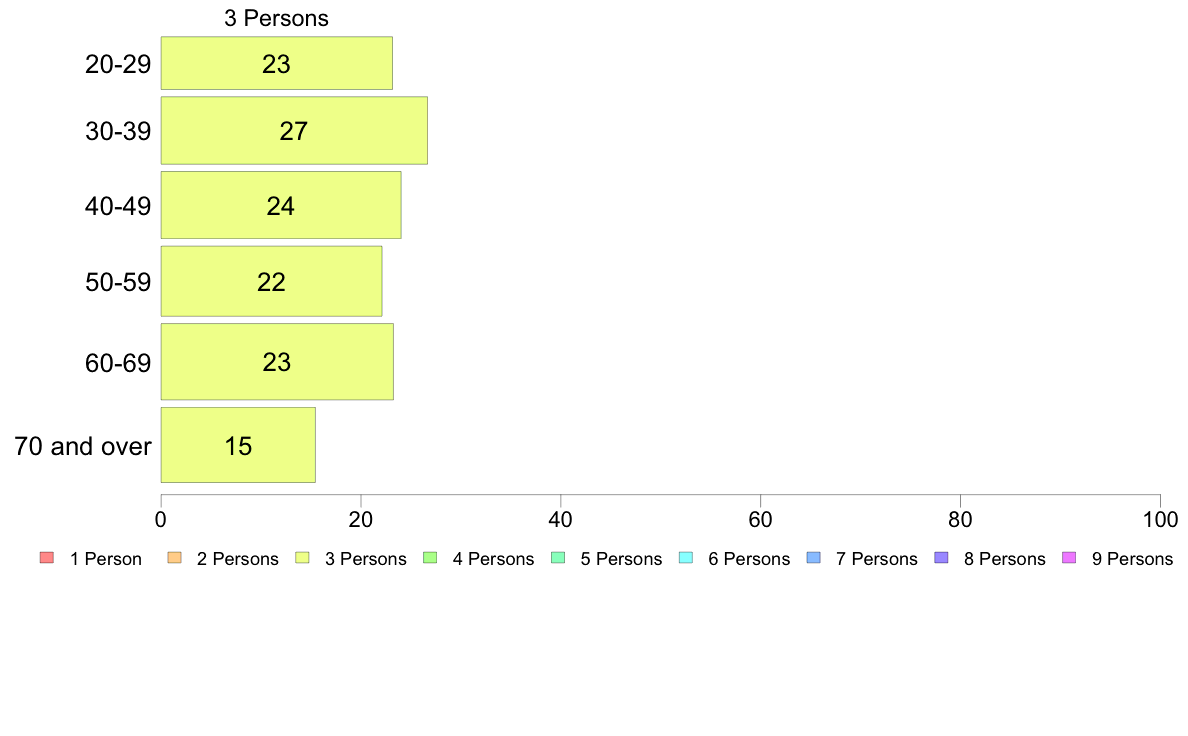The height and width of the screenshot is (736, 1188).
Task: Select the 70 and over bar
Action: (238, 445)
